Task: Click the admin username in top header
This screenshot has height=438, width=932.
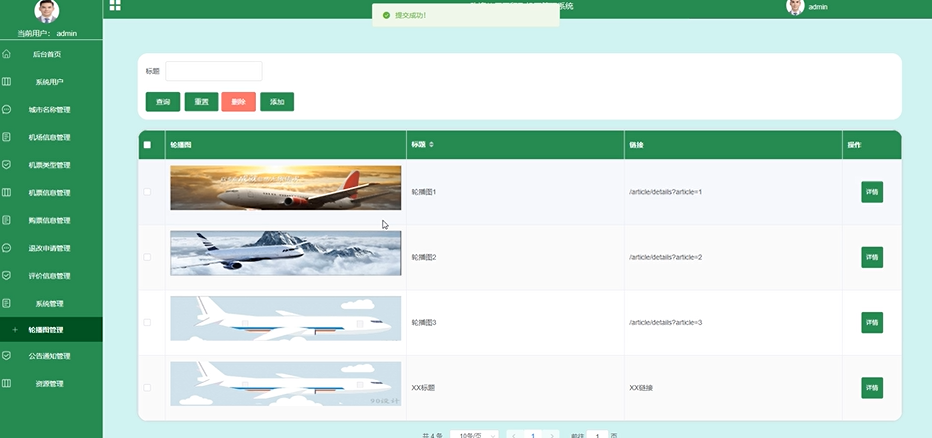Action: point(818,7)
